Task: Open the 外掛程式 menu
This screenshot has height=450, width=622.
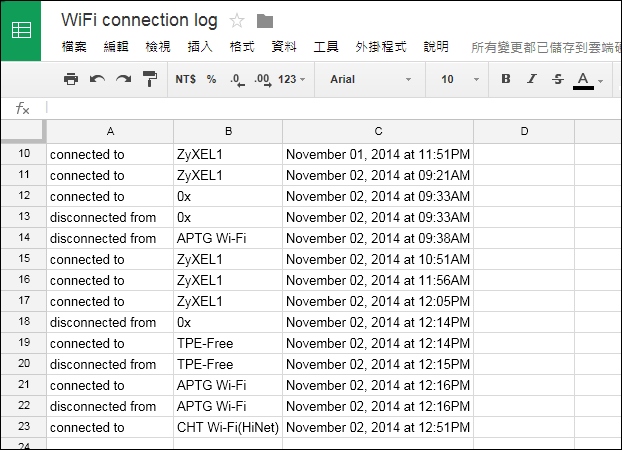Action: click(381, 47)
